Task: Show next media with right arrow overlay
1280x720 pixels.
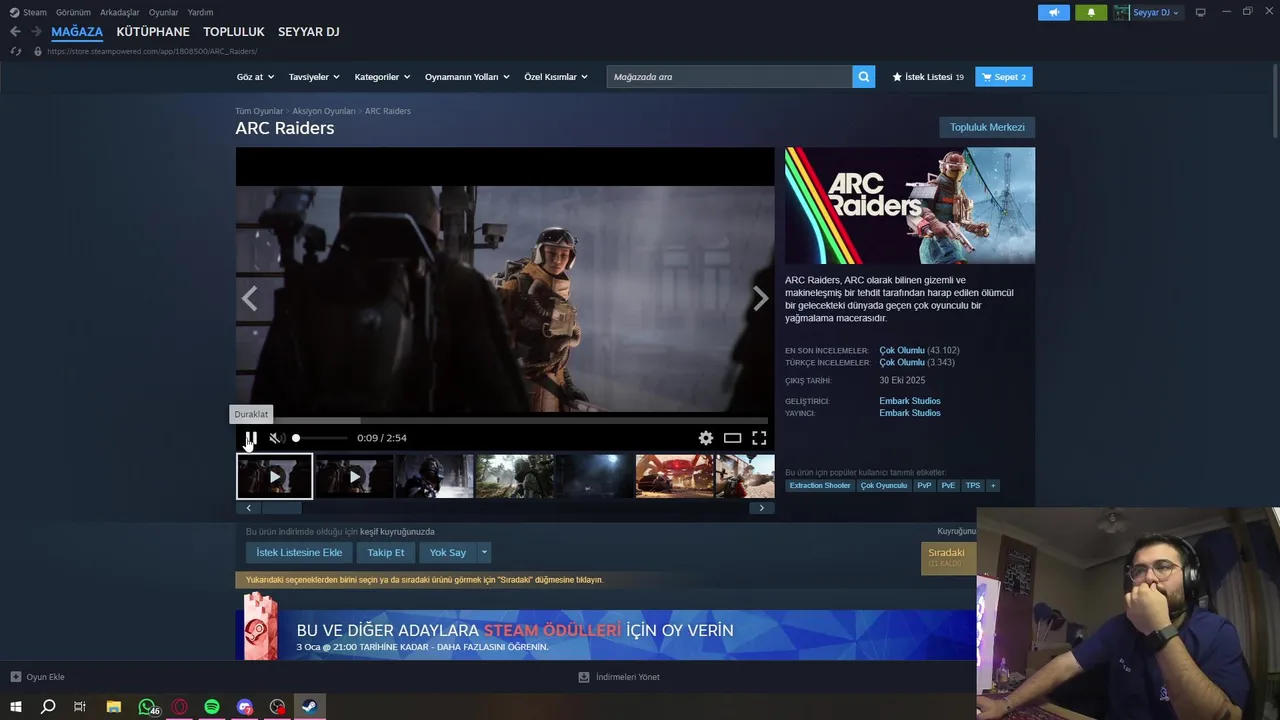Action: coord(761,298)
